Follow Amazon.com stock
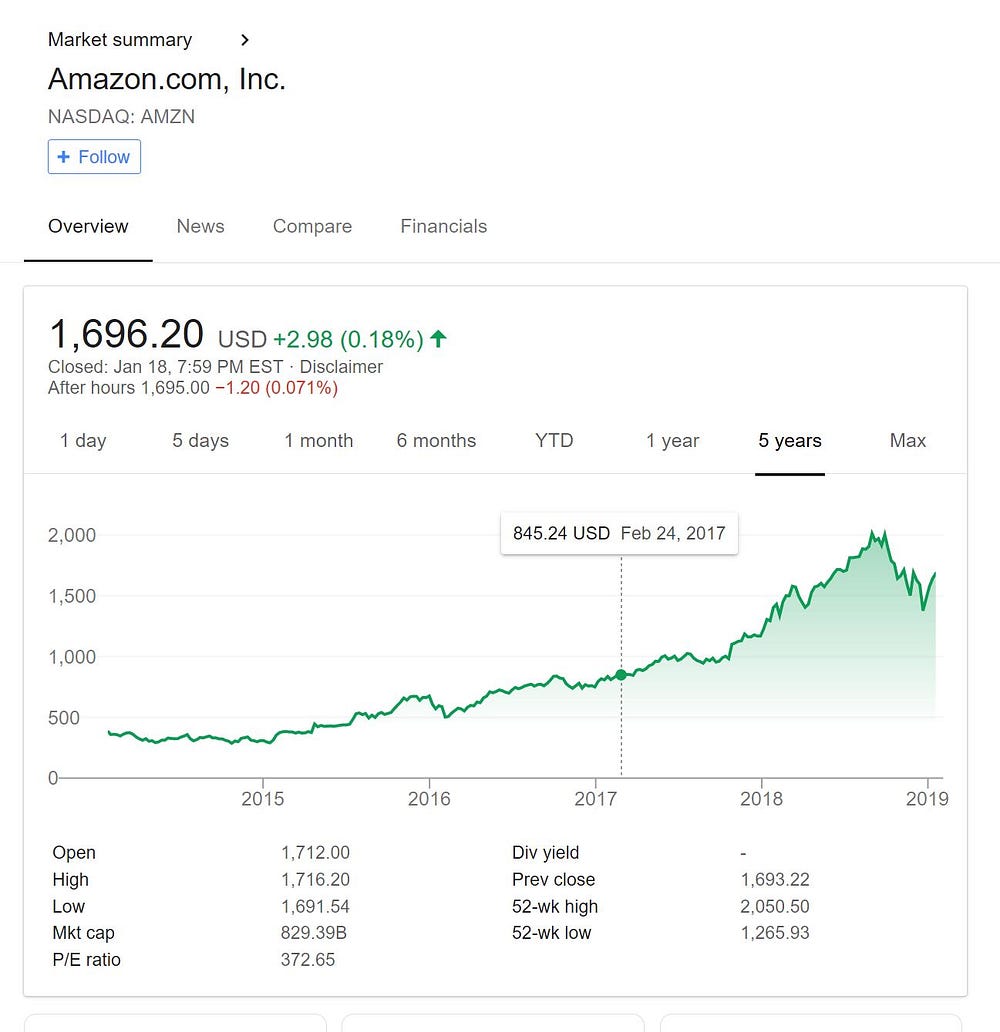 tap(94, 157)
